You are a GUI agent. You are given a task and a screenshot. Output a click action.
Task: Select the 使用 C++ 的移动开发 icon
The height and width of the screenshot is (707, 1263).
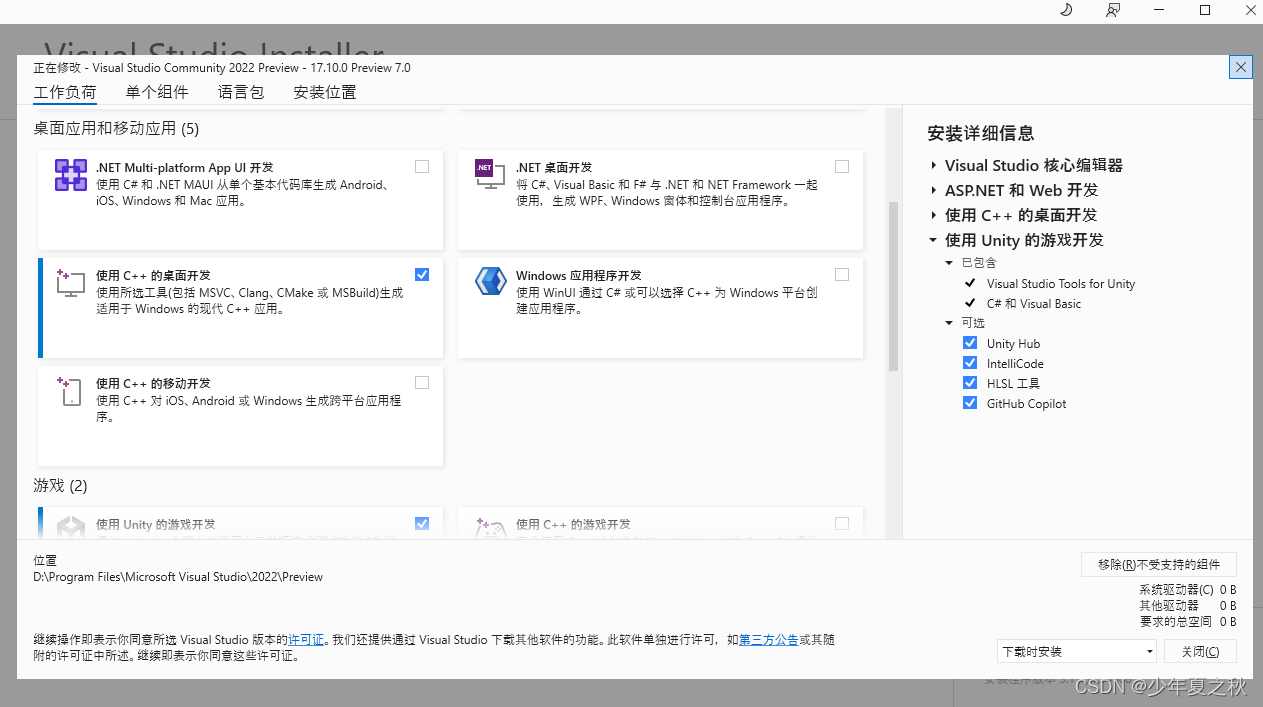click(70, 392)
